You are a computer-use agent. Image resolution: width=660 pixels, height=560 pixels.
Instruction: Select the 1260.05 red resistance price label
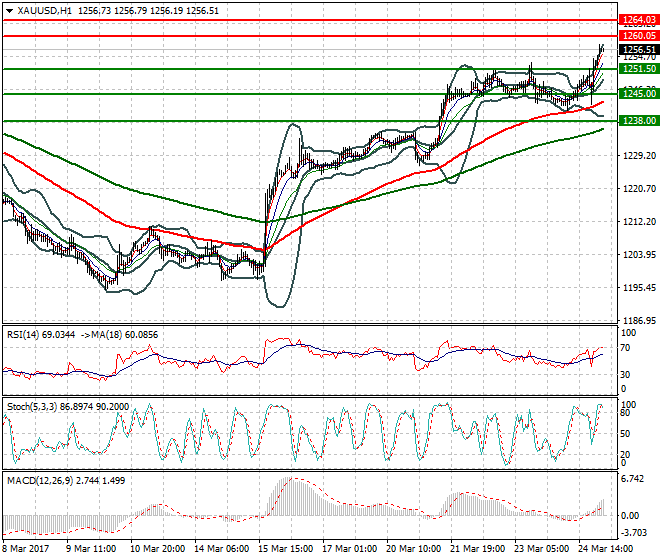click(x=639, y=36)
